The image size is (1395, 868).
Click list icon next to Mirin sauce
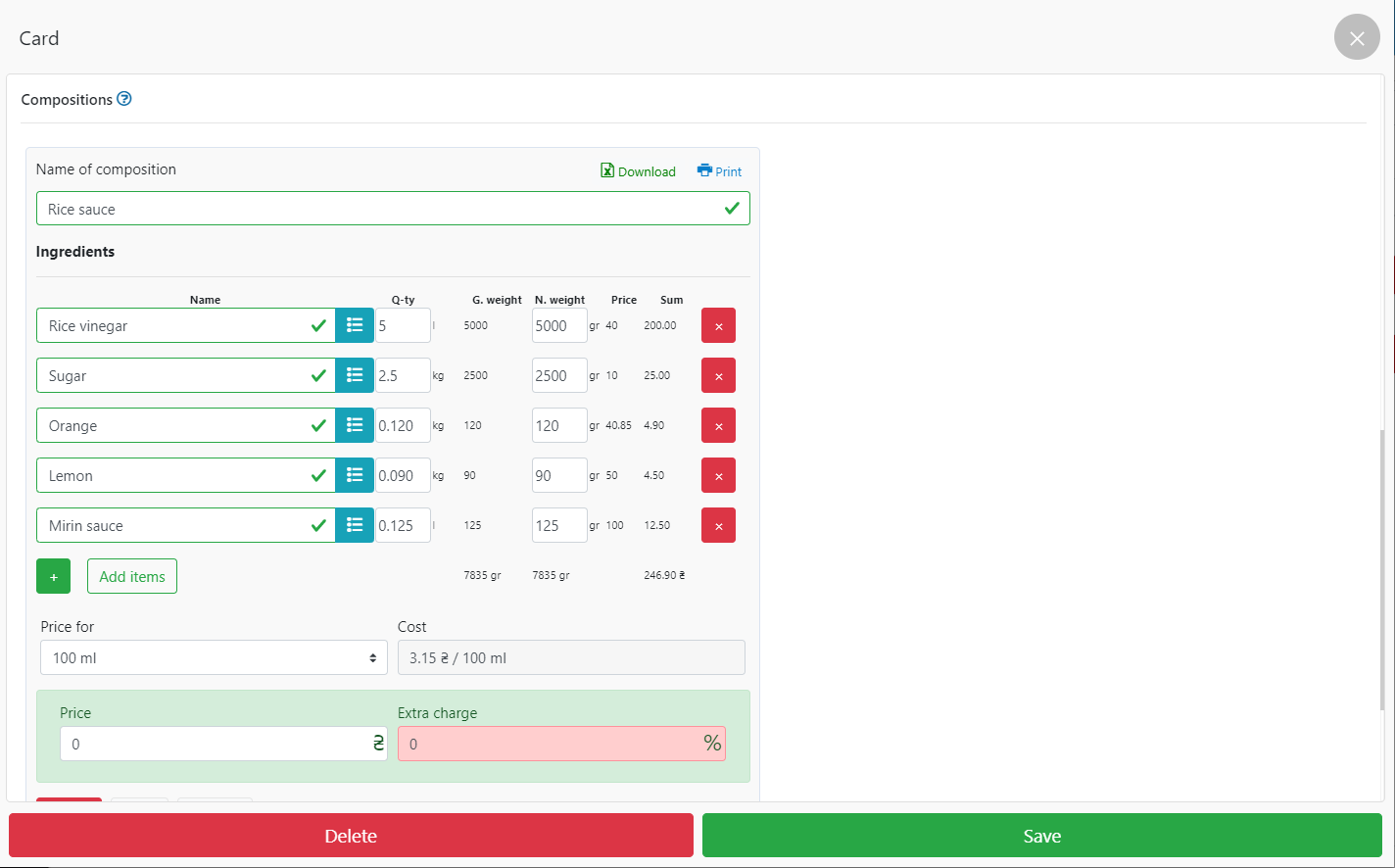click(x=355, y=525)
